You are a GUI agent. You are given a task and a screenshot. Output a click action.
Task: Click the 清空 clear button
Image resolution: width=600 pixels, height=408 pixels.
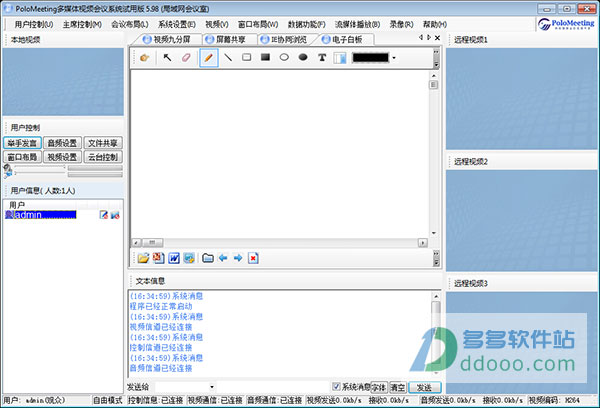click(x=398, y=387)
